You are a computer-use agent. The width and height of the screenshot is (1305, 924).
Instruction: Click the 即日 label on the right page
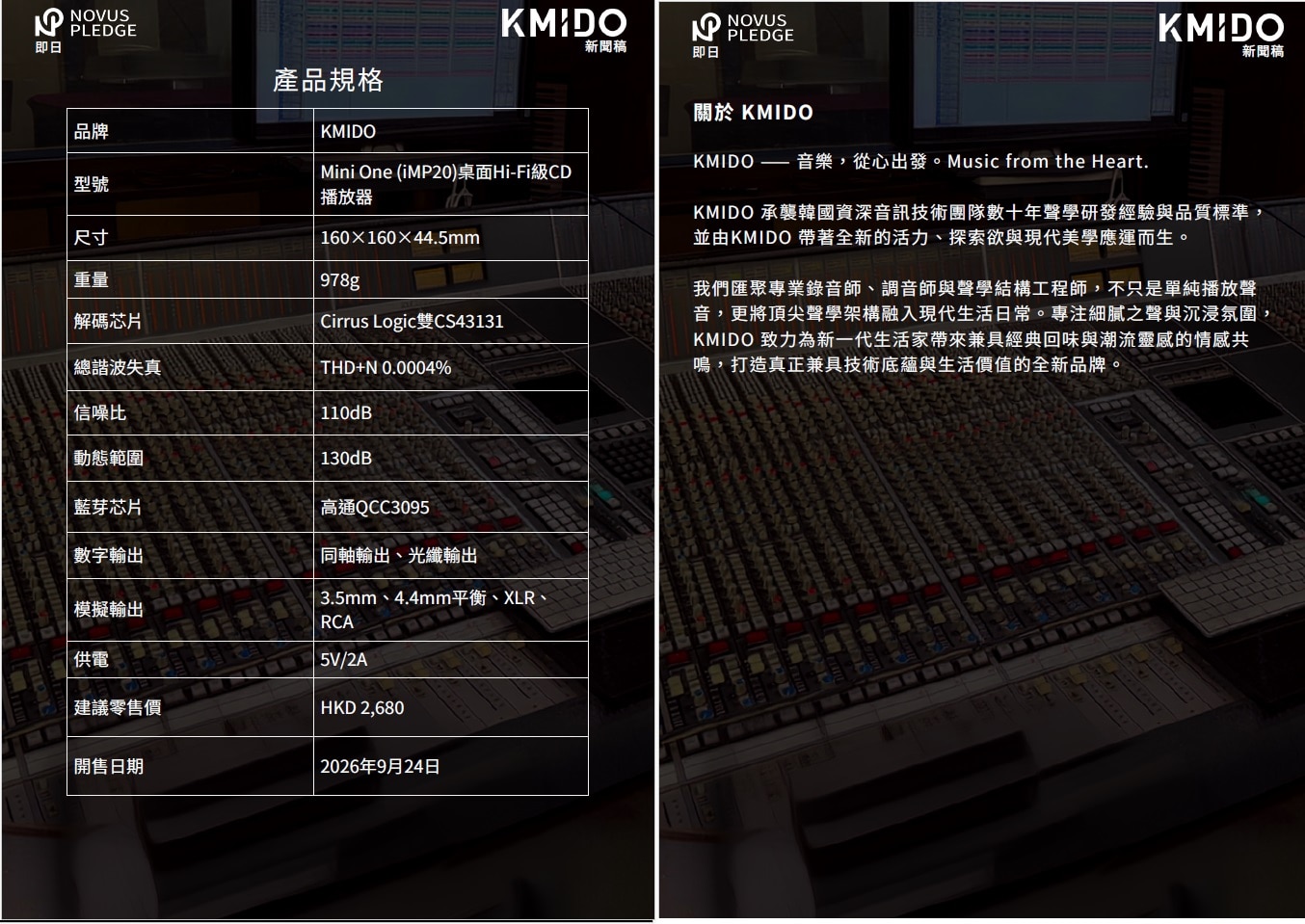coord(706,52)
